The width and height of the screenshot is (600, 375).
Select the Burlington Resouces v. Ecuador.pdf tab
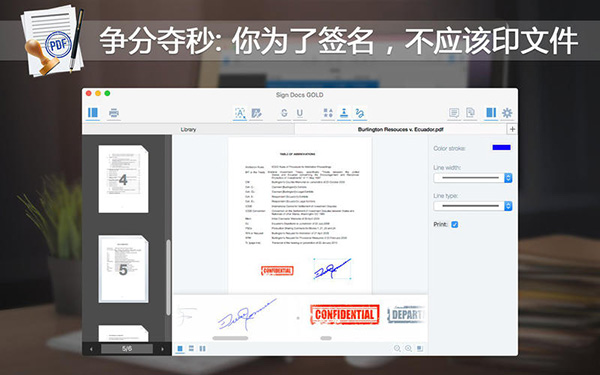(400, 129)
